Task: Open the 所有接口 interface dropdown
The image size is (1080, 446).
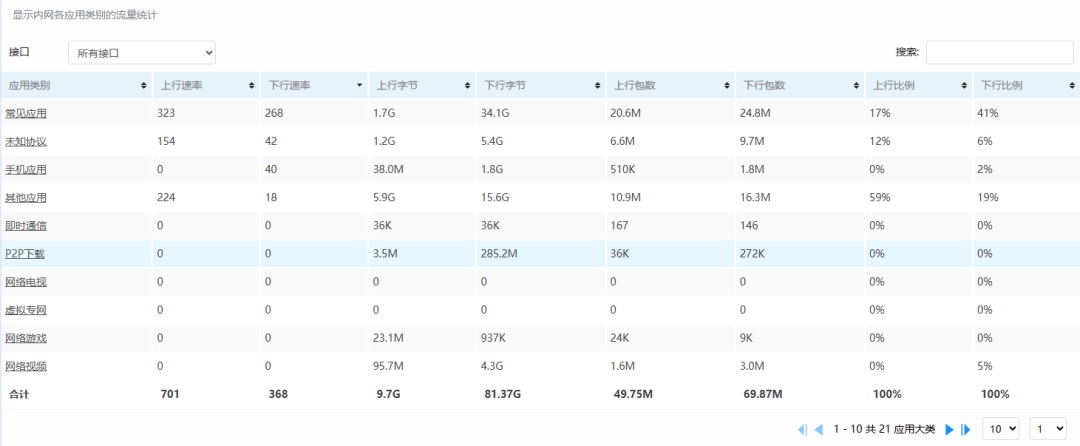Action: tap(142, 52)
